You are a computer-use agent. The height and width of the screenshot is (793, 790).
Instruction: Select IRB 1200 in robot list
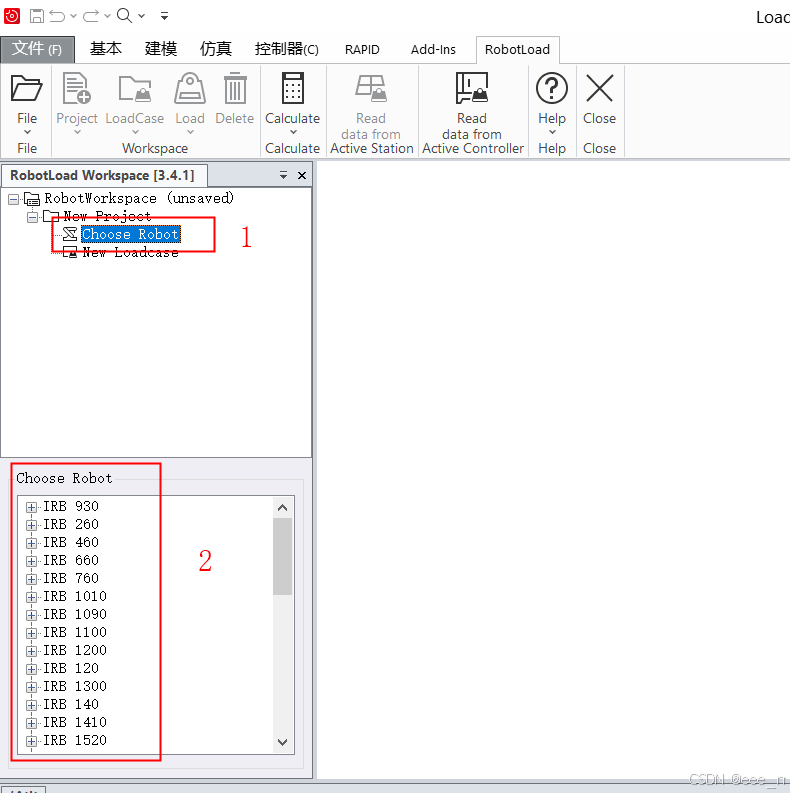75,650
